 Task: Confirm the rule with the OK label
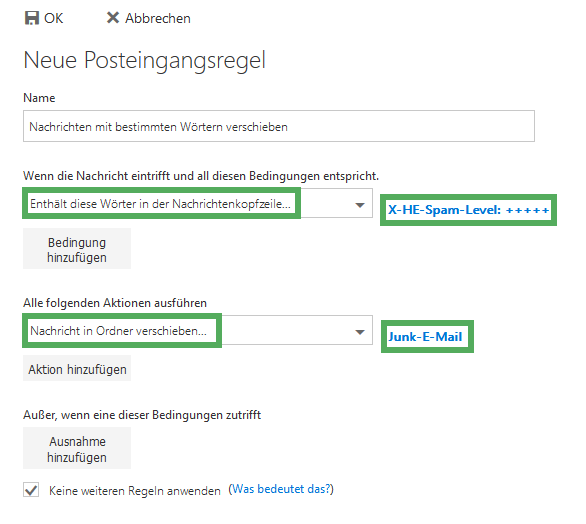53,18
